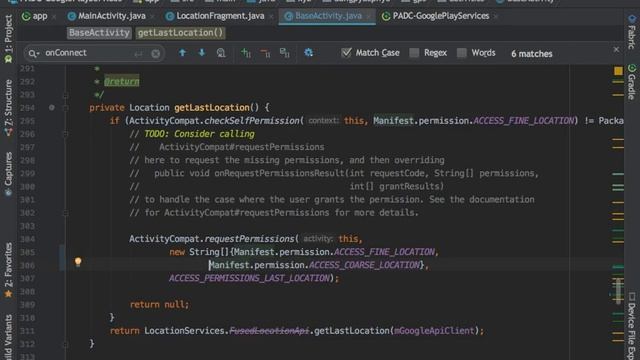Image resolution: width=640 pixels, height=360 pixels.
Task: Click the 6 matches label
Action: [531, 54]
